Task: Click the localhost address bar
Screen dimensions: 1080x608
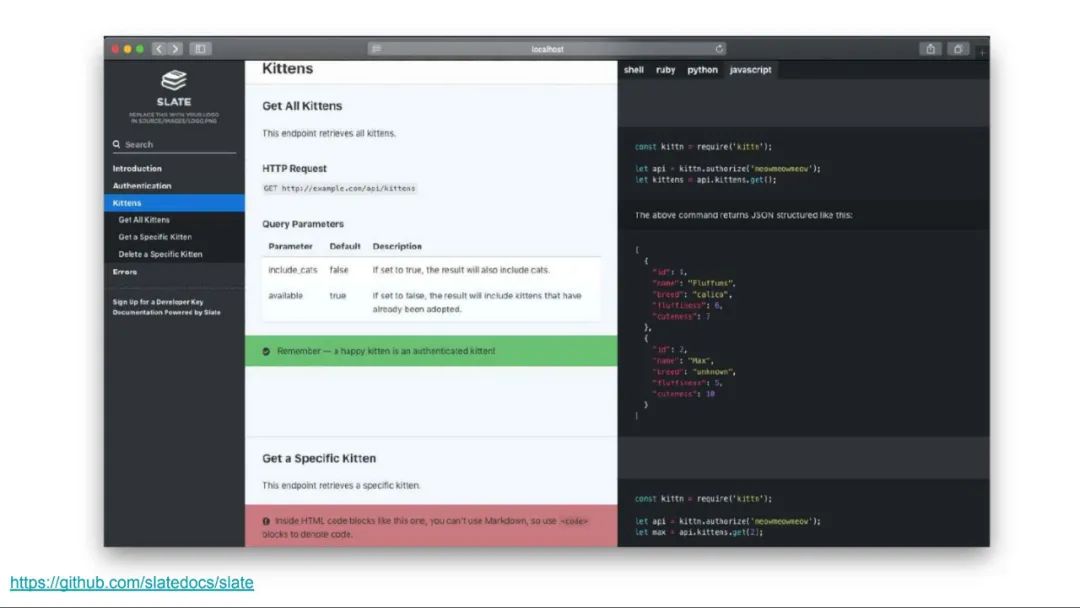Action: tap(547, 49)
